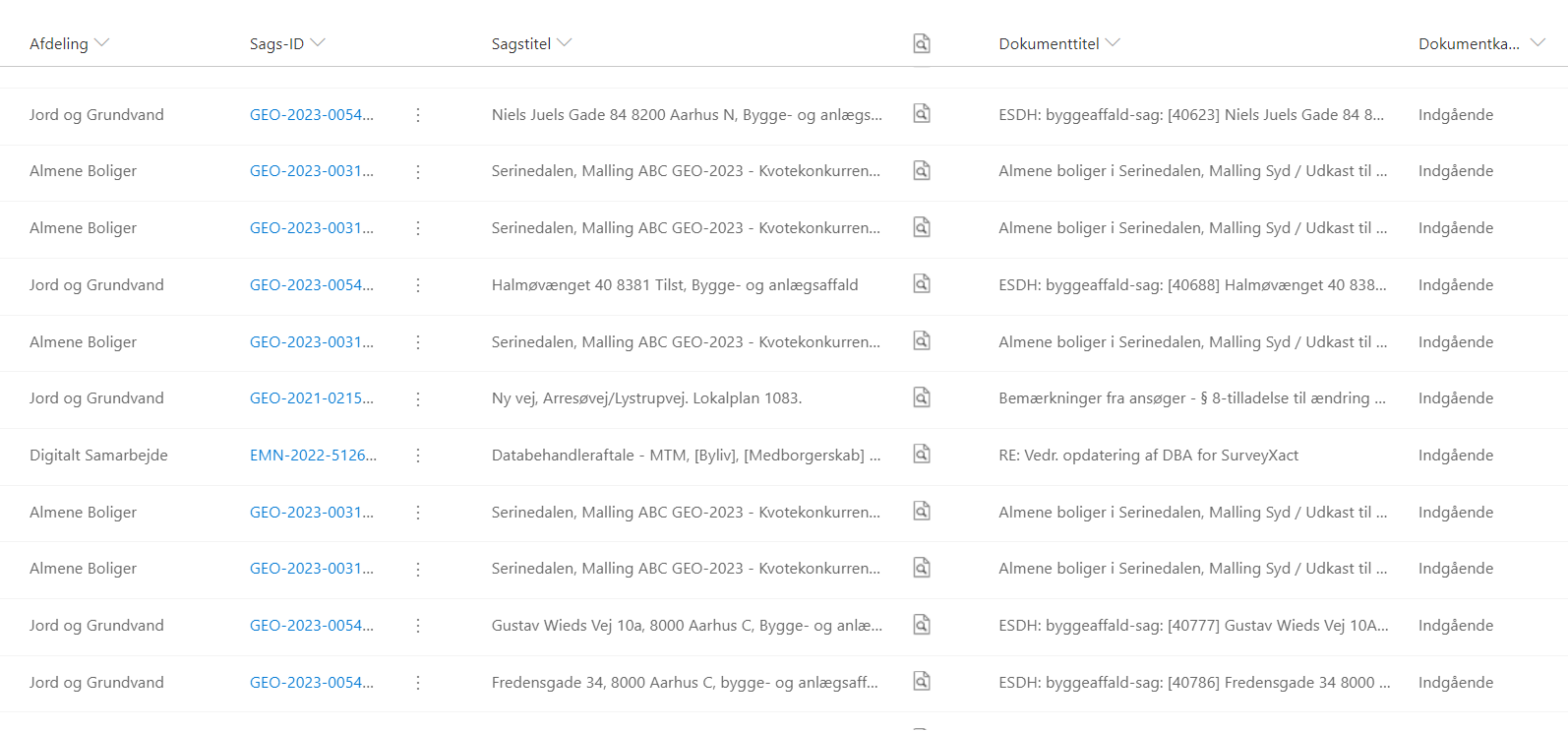Click Indgående in the Databehandleraftale row

point(1456,456)
